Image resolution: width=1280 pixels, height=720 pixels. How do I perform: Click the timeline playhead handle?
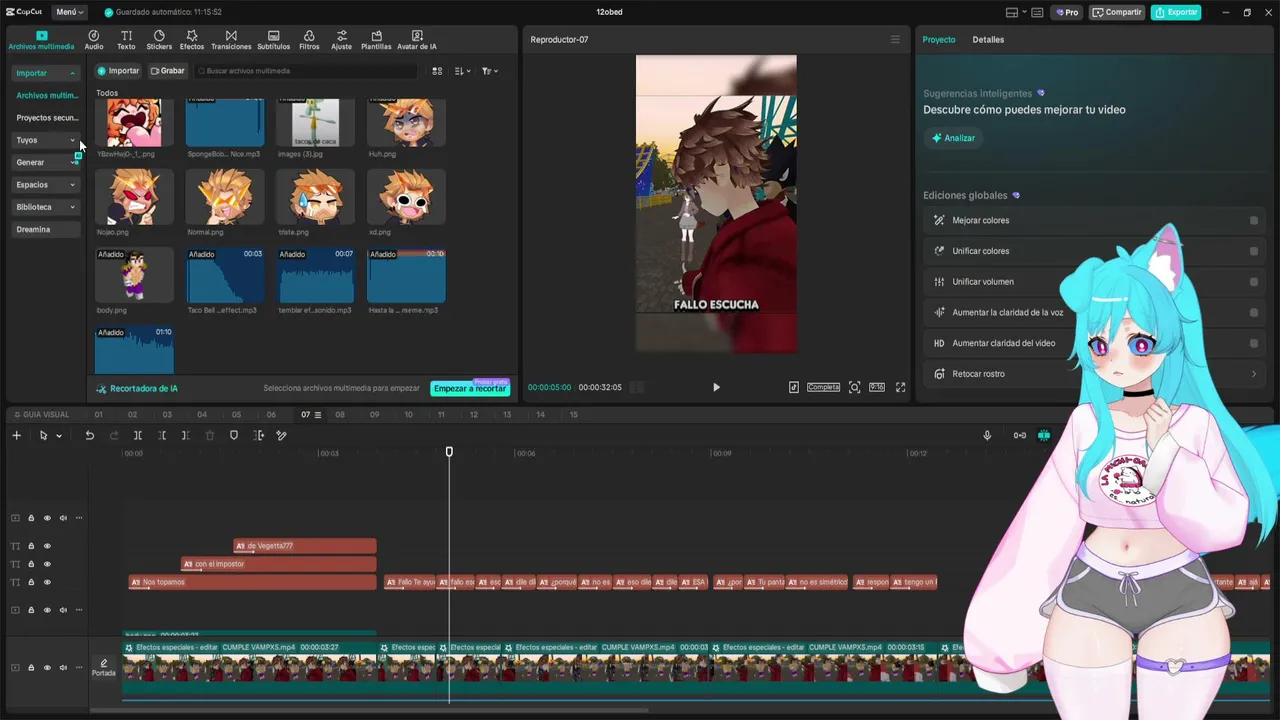[449, 452]
